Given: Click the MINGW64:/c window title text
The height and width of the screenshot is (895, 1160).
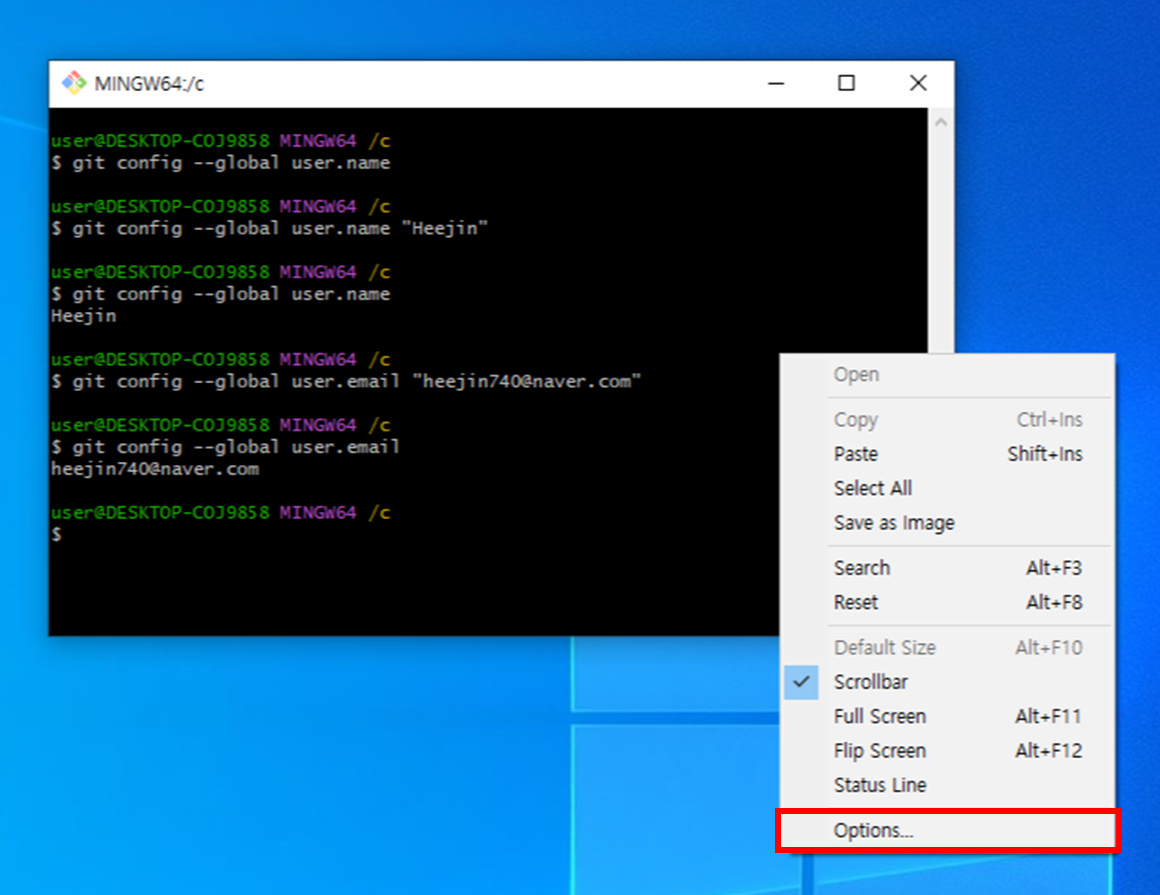Looking at the screenshot, I should [149, 84].
